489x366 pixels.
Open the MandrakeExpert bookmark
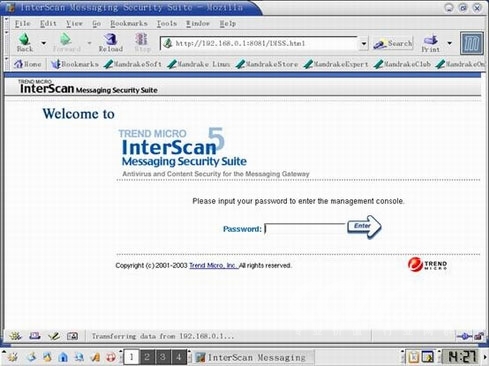(336, 64)
